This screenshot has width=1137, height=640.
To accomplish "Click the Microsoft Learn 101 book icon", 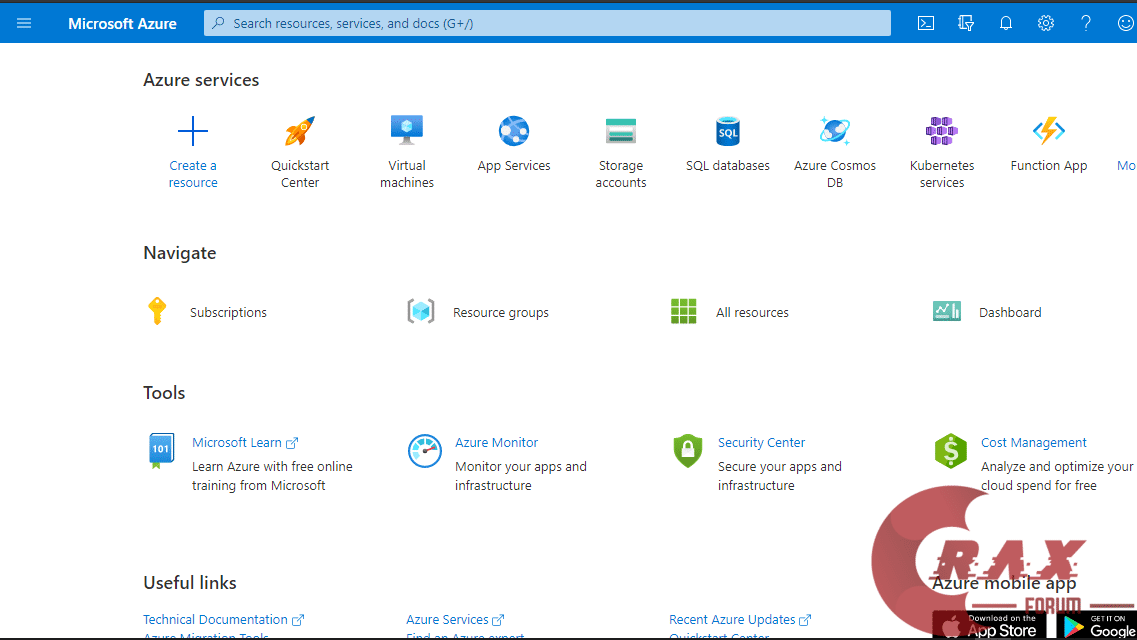I will 161,451.
